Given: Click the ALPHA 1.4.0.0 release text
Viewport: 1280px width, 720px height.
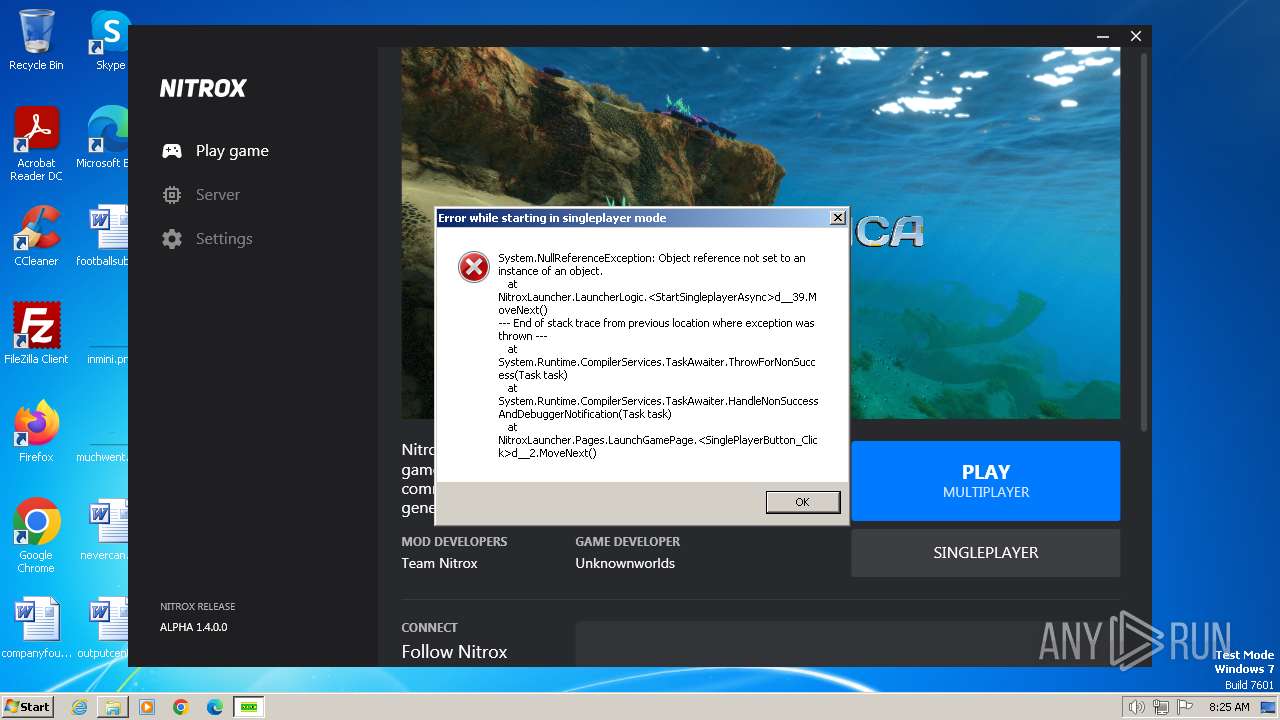Looking at the screenshot, I should tap(194, 627).
